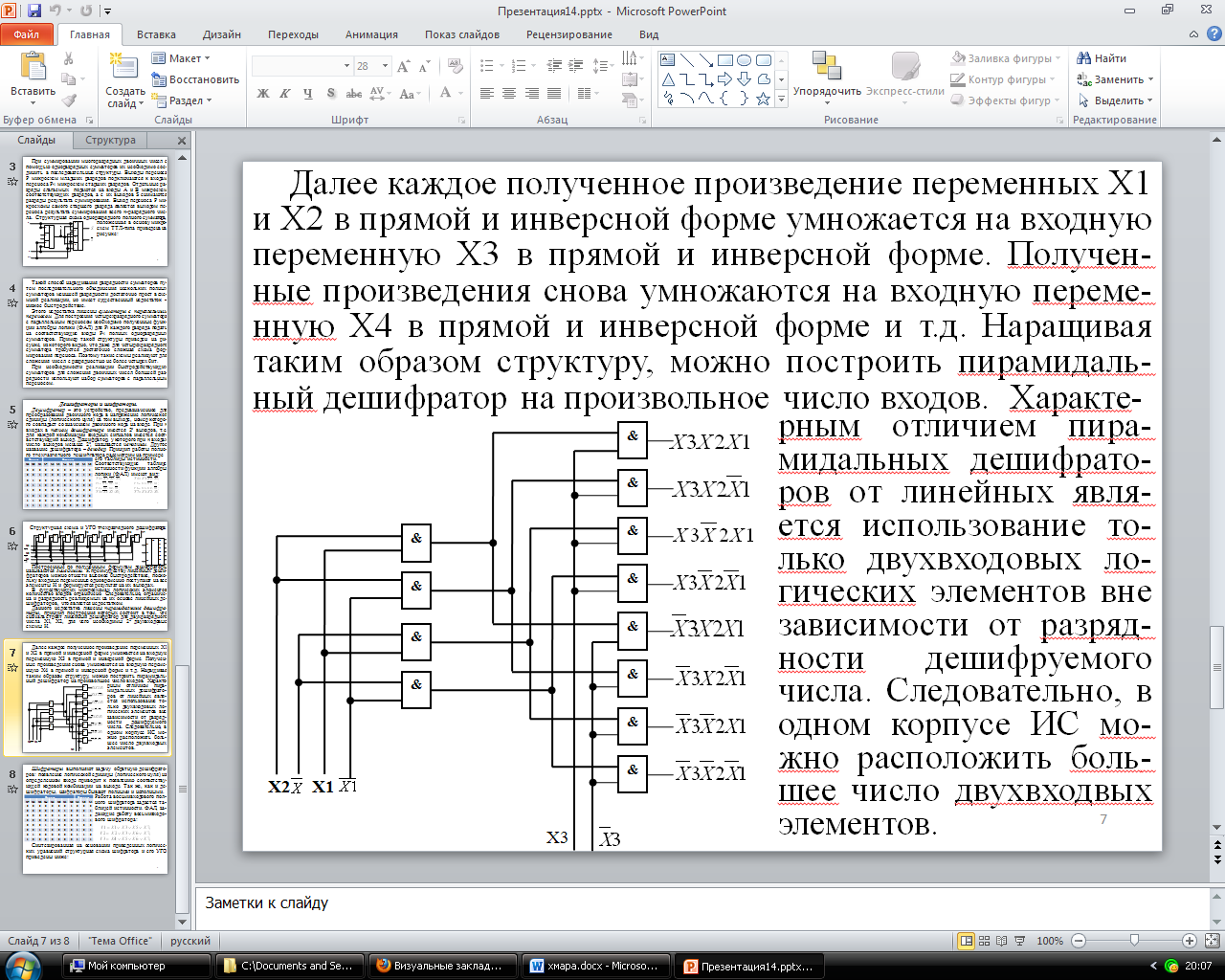Open the Change Case (Aa) dropdown
Screen dimensions: 1225x980
(x=410, y=94)
